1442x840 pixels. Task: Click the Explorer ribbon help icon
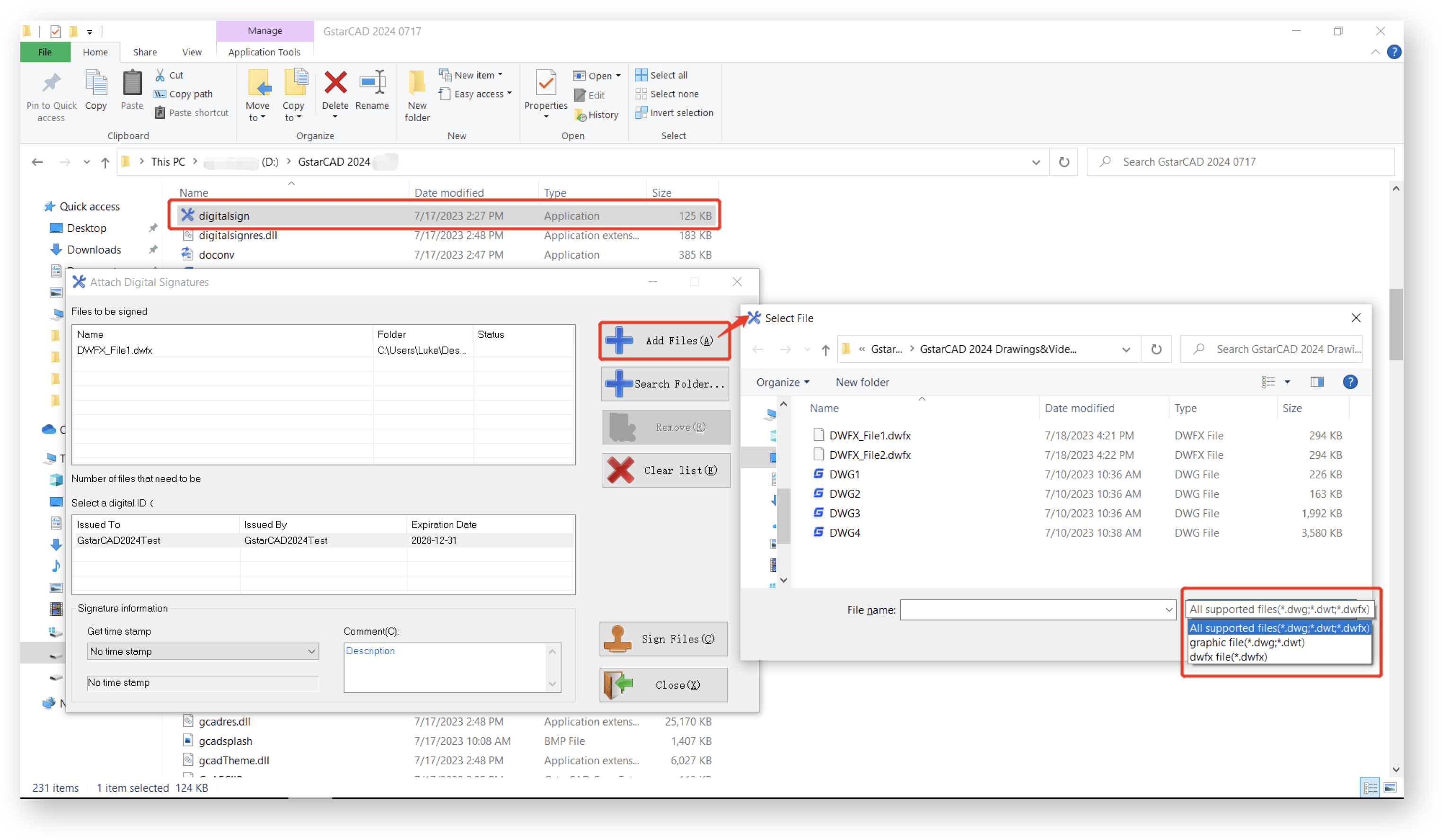coord(1395,52)
